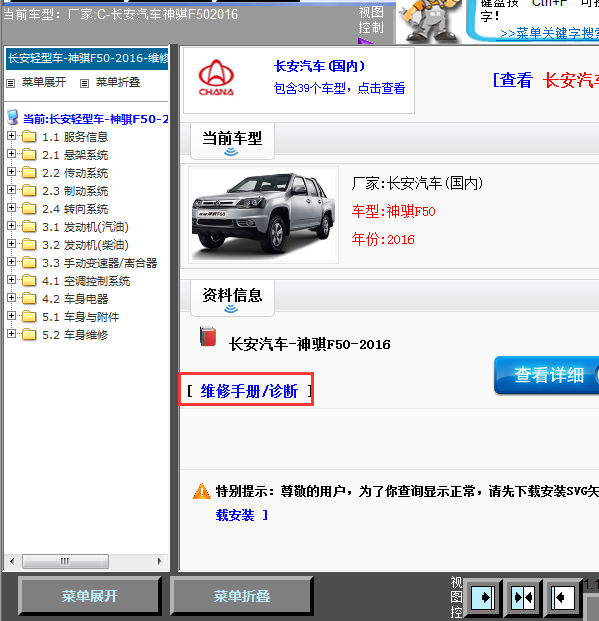599x621 pixels.
Task: Click the small icon beside top 菜单折叠
Action: pos(84,83)
